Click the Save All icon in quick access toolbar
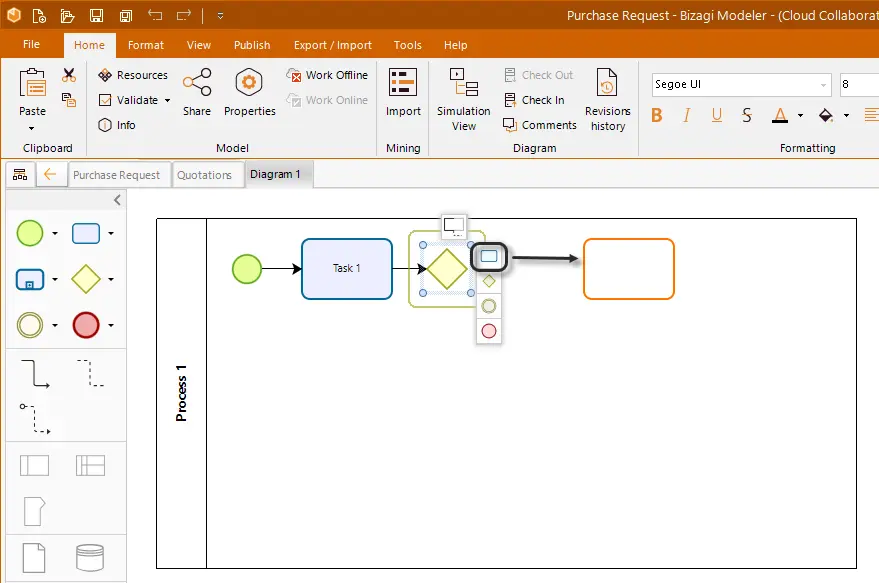The height and width of the screenshot is (583, 879). click(x=126, y=16)
